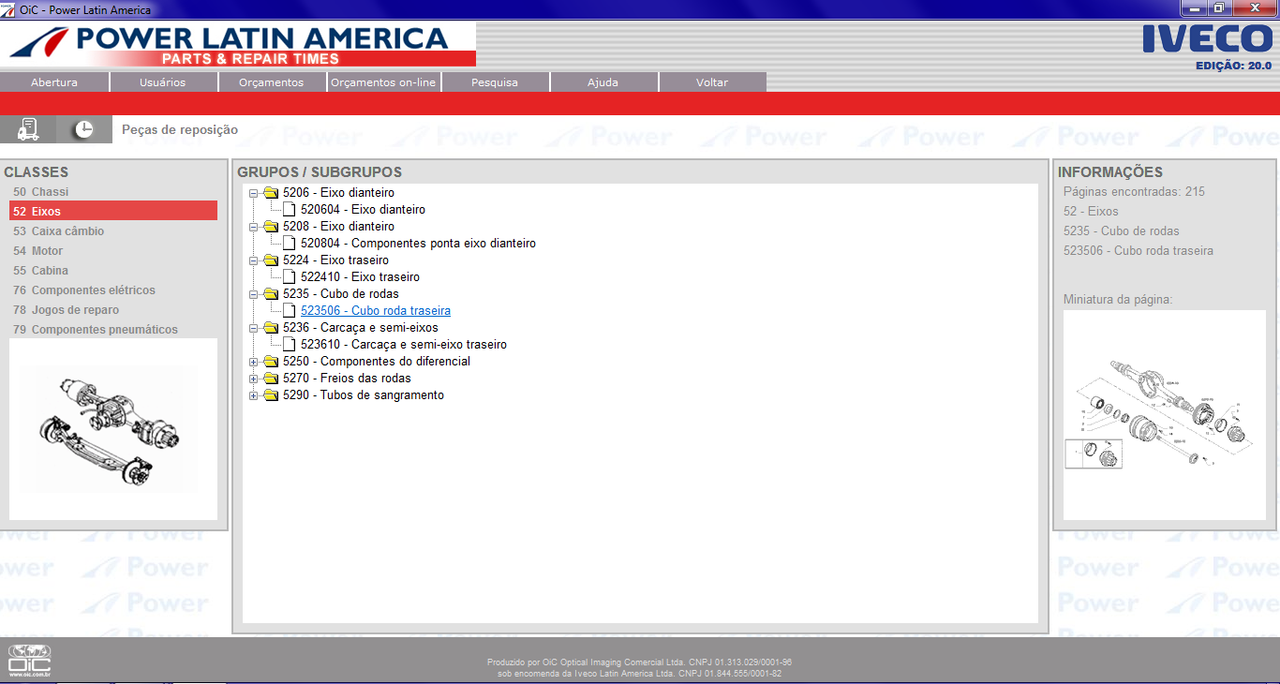Click 'Peças de reposição' label
Image resolution: width=1280 pixels, height=684 pixels.
point(180,130)
